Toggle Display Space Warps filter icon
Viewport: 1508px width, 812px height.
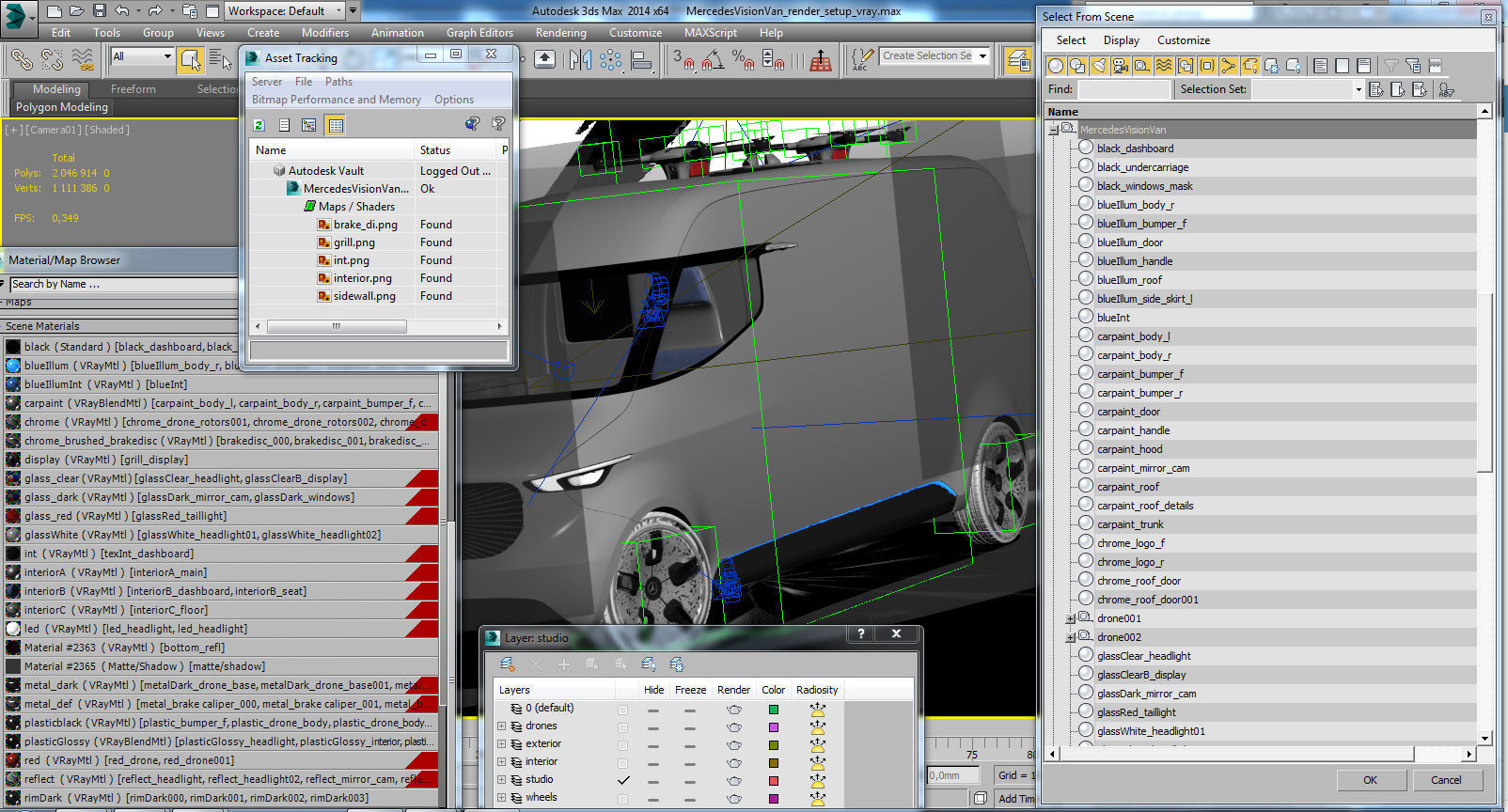point(1164,66)
